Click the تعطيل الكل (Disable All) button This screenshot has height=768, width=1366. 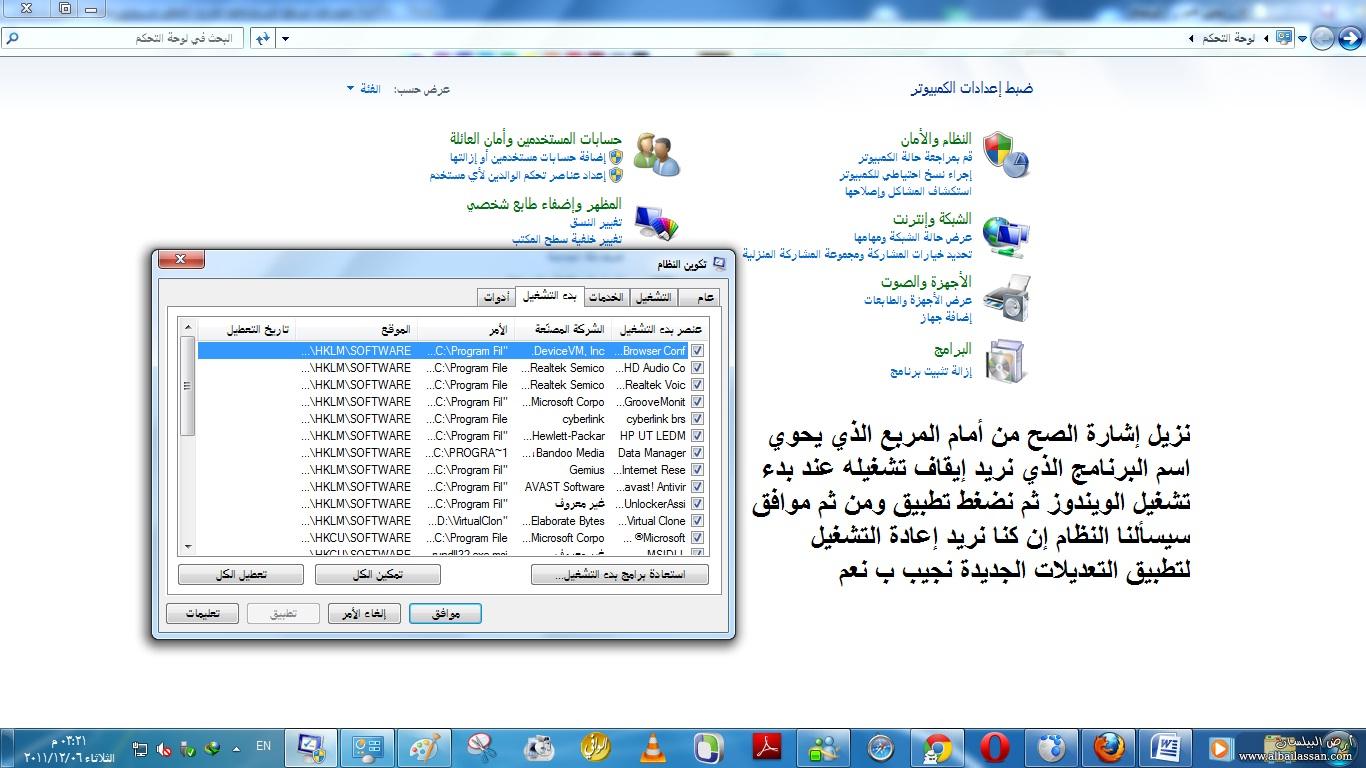pos(240,574)
